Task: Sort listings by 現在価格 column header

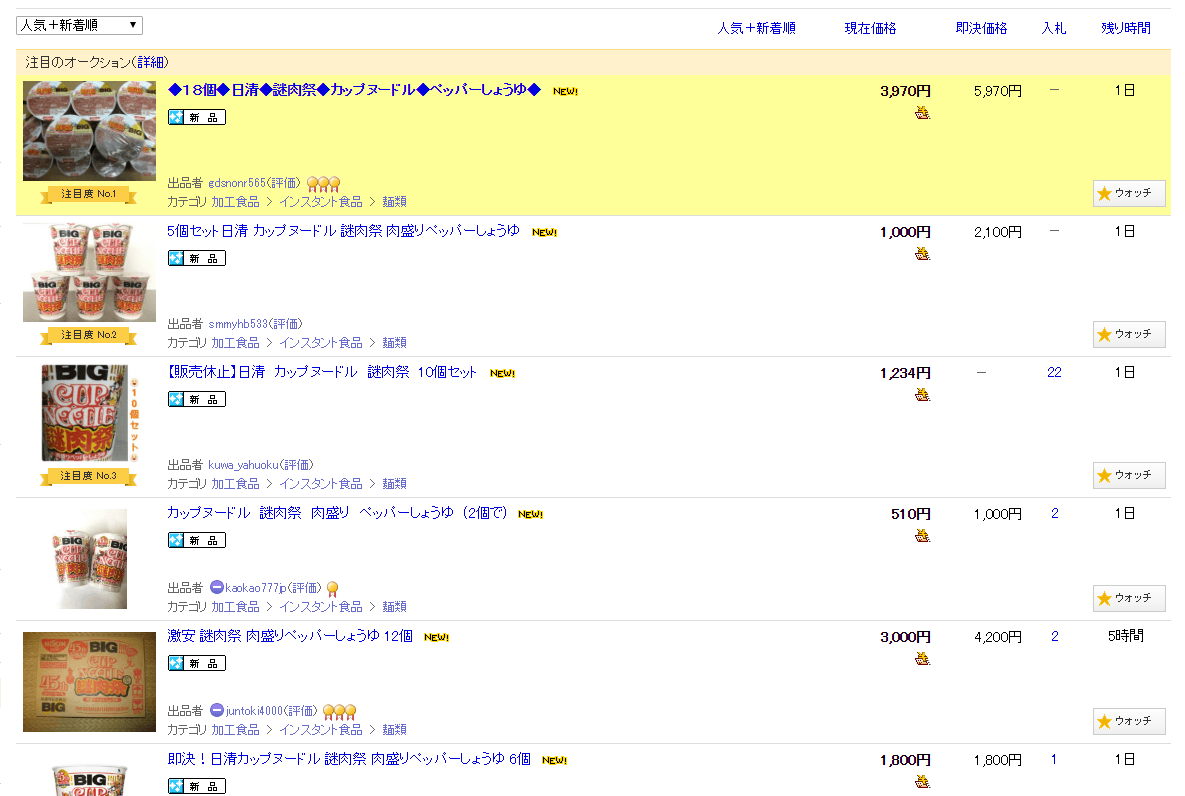Action: point(870,28)
